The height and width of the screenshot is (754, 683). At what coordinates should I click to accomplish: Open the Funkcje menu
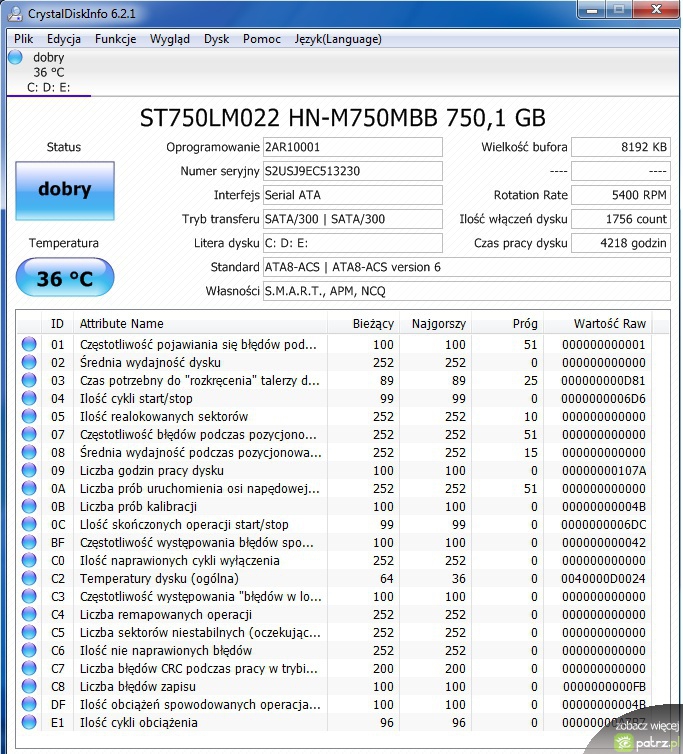tap(116, 39)
